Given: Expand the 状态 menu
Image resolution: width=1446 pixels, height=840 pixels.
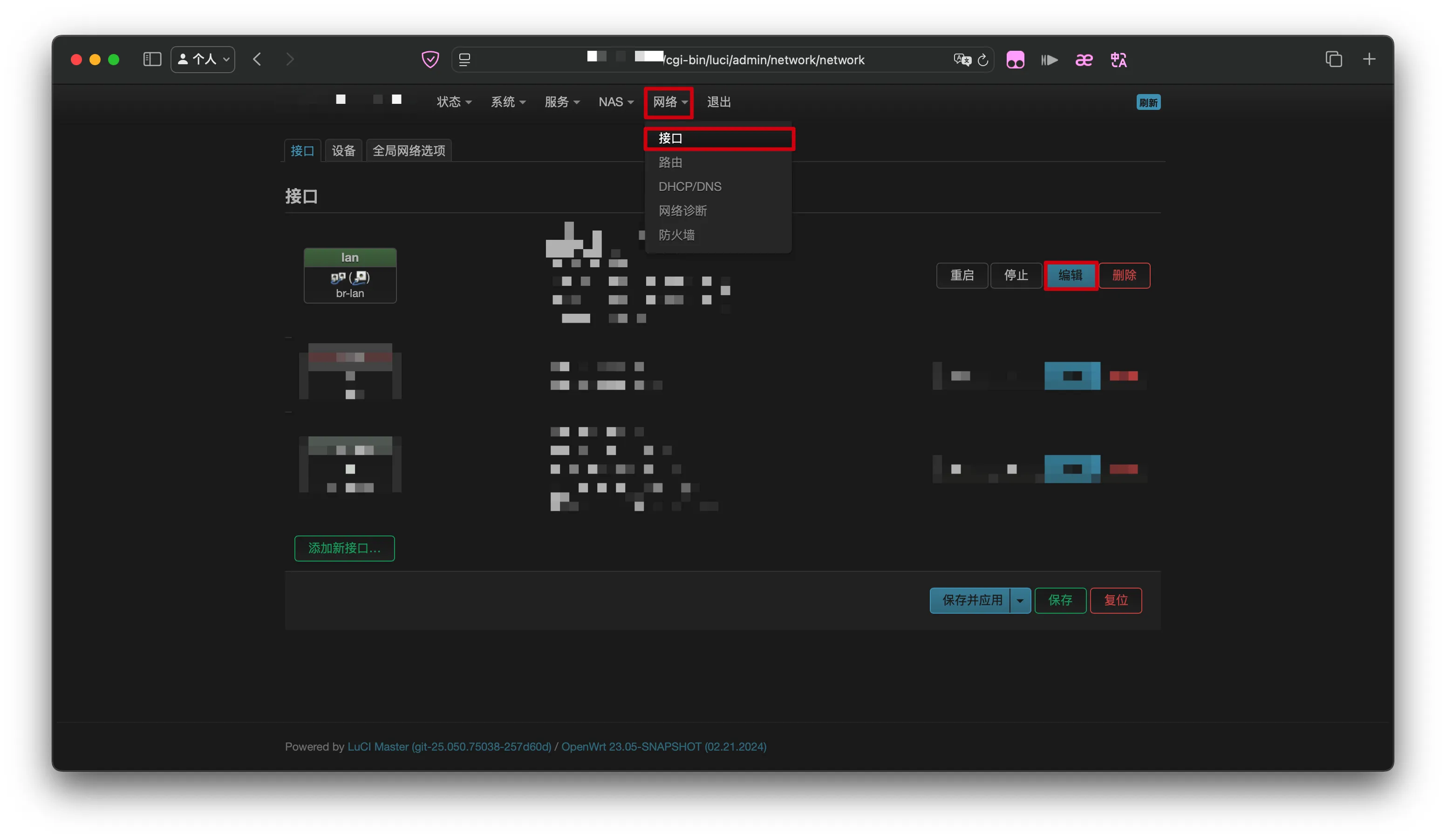Looking at the screenshot, I should [x=454, y=102].
